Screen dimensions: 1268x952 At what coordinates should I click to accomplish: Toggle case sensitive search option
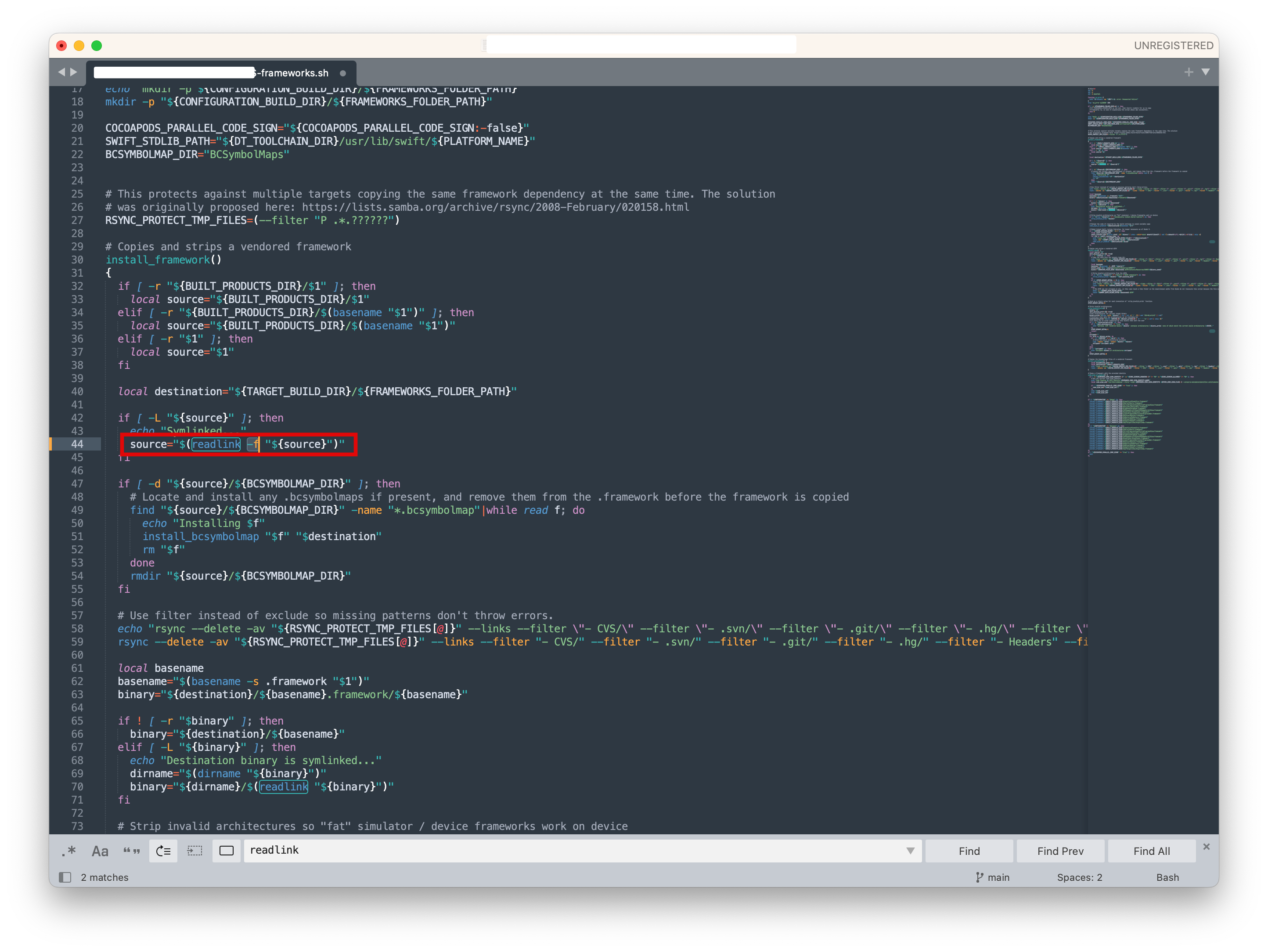100,851
